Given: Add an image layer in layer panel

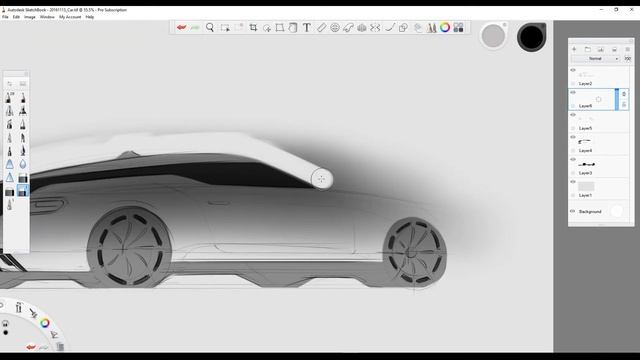Looking at the screenshot, I should tap(601, 49).
